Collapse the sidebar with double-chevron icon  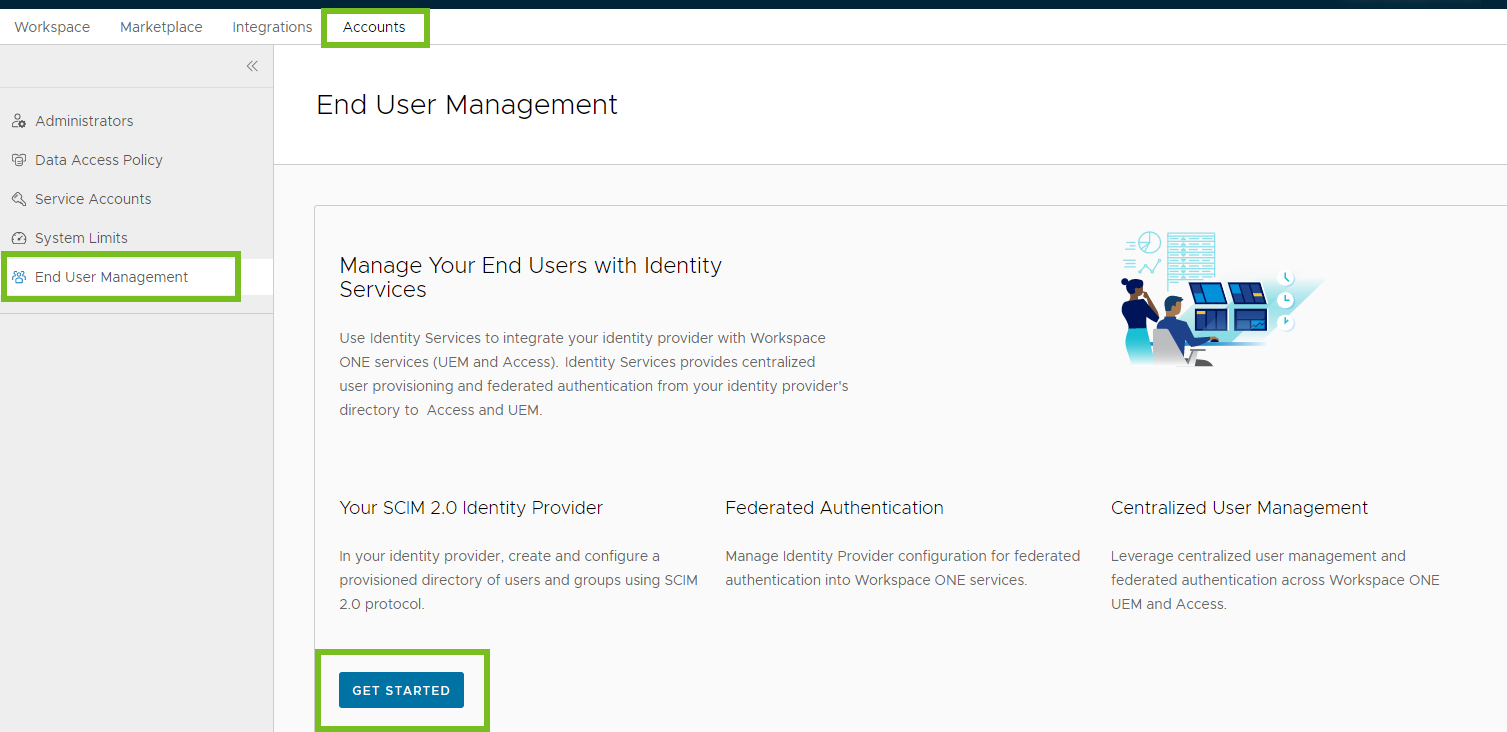coord(252,66)
